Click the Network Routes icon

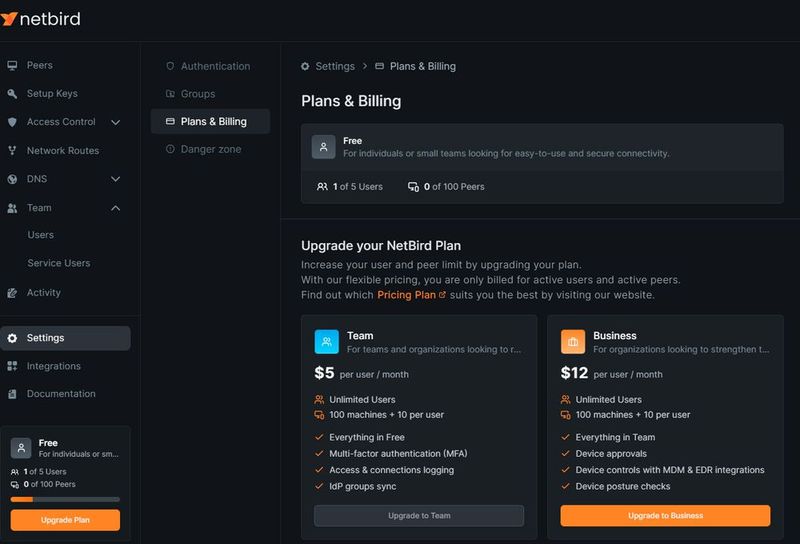pyautogui.click(x=12, y=151)
